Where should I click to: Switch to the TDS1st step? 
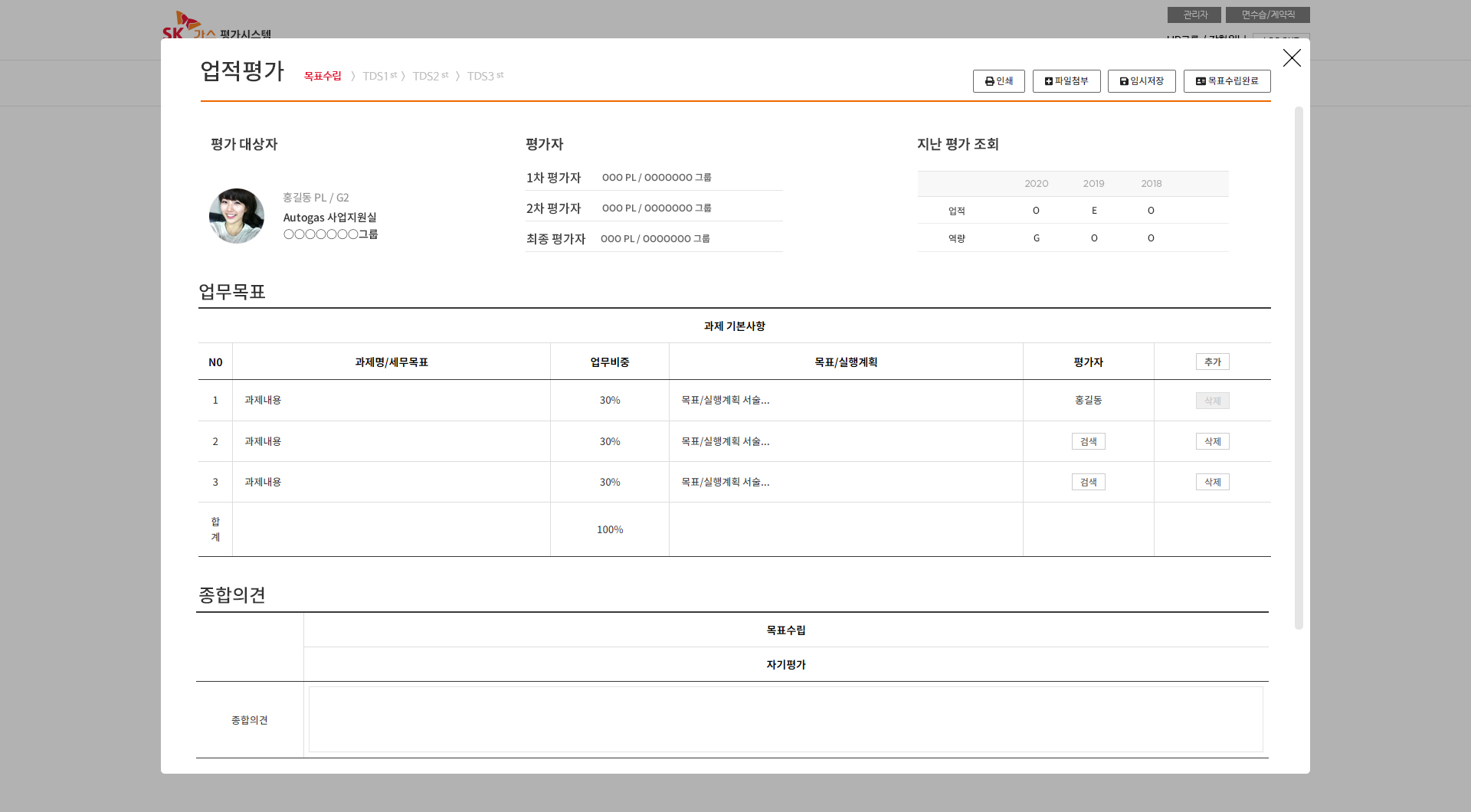pos(379,76)
